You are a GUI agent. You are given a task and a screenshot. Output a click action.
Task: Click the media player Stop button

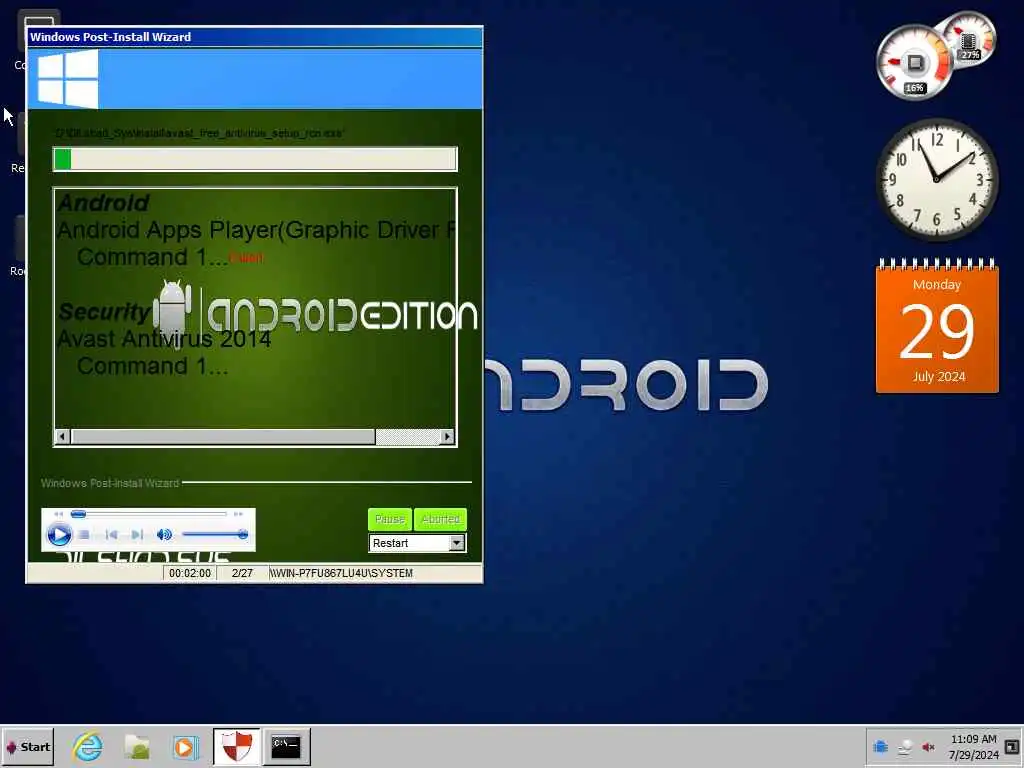pos(84,535)
